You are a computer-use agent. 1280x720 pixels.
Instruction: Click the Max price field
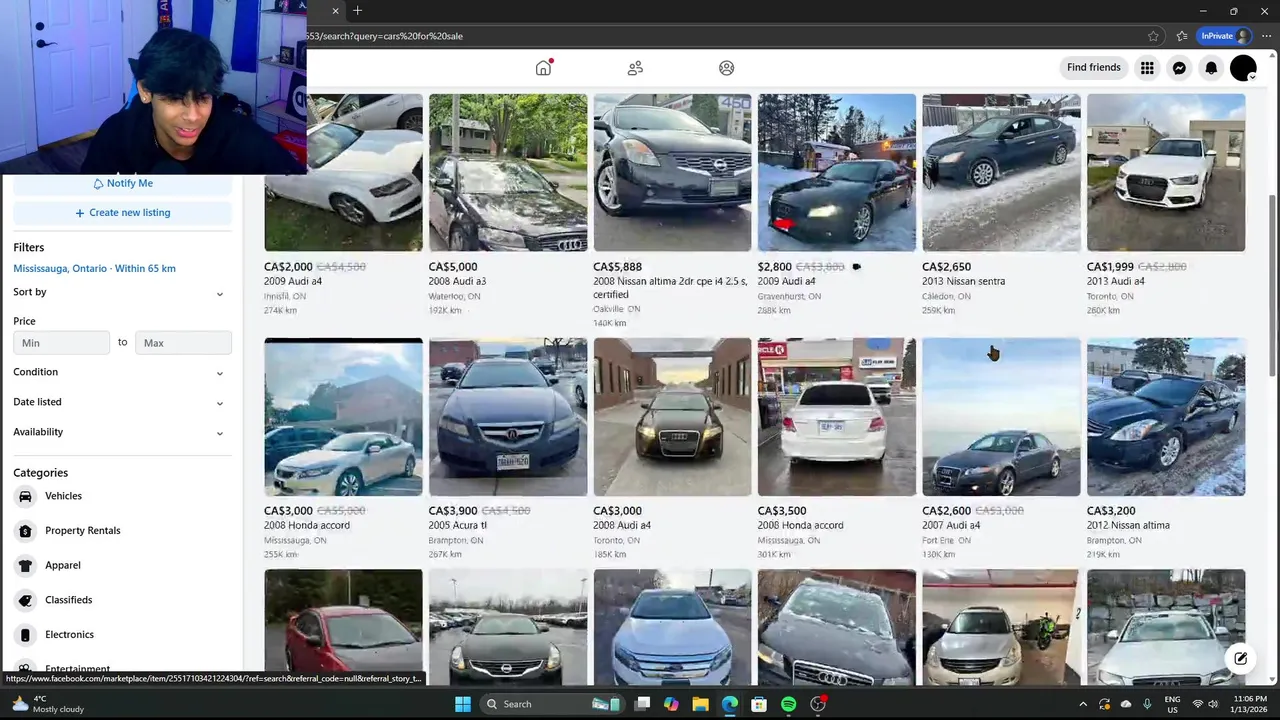point(183,343)
